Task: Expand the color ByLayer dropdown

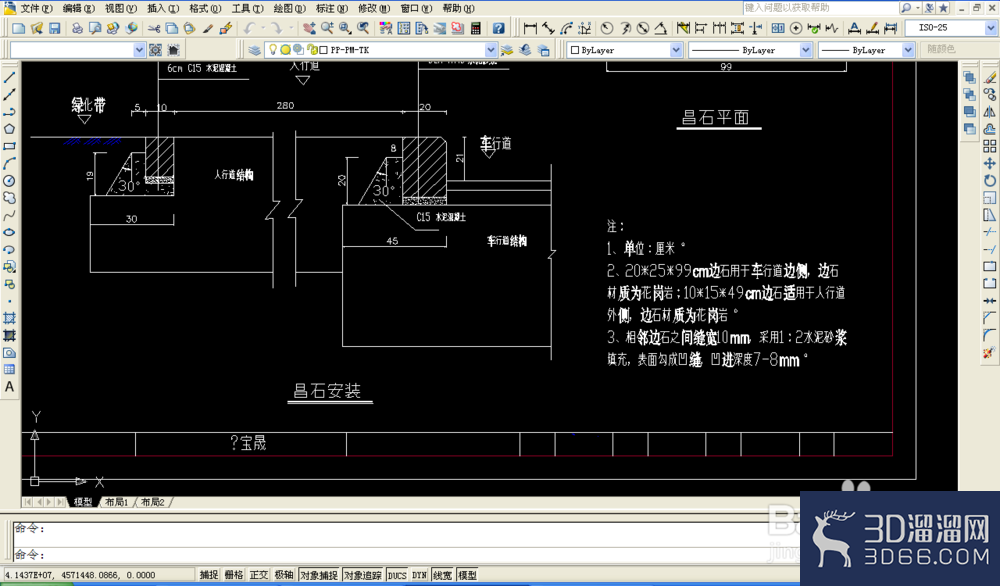Action: pos(676,50)
